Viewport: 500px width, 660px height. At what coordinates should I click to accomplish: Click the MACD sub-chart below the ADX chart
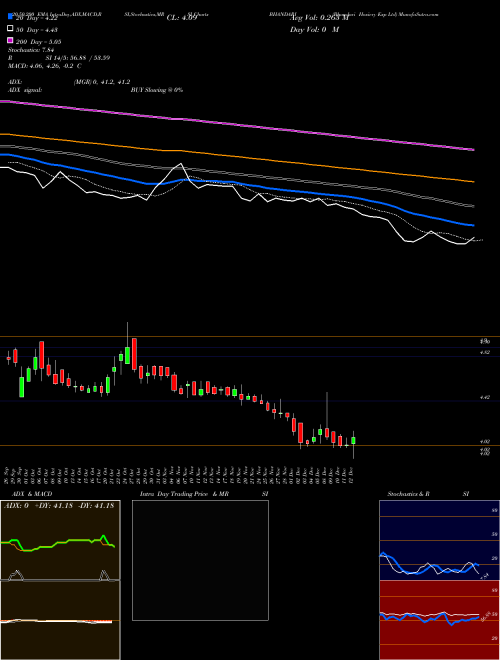(60, 620)
